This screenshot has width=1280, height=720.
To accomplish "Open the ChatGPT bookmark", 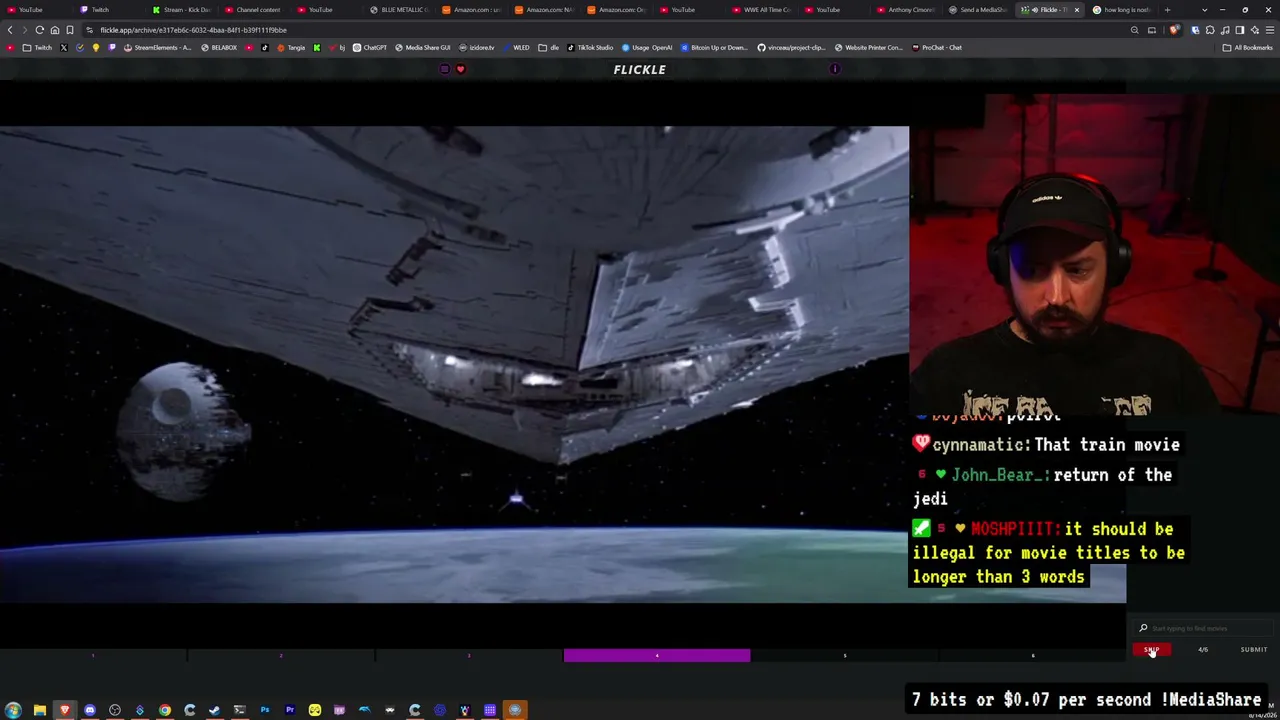I will pyautogui.click(x=370, y=47).
